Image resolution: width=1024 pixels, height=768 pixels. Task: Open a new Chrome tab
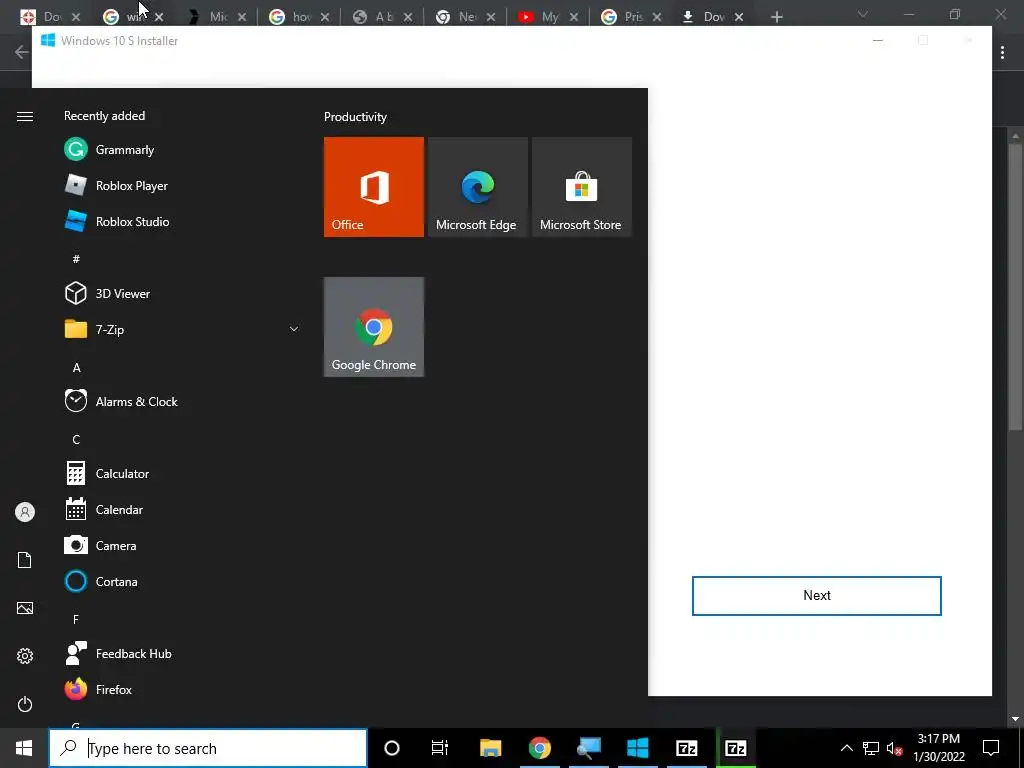pos(776,17)
